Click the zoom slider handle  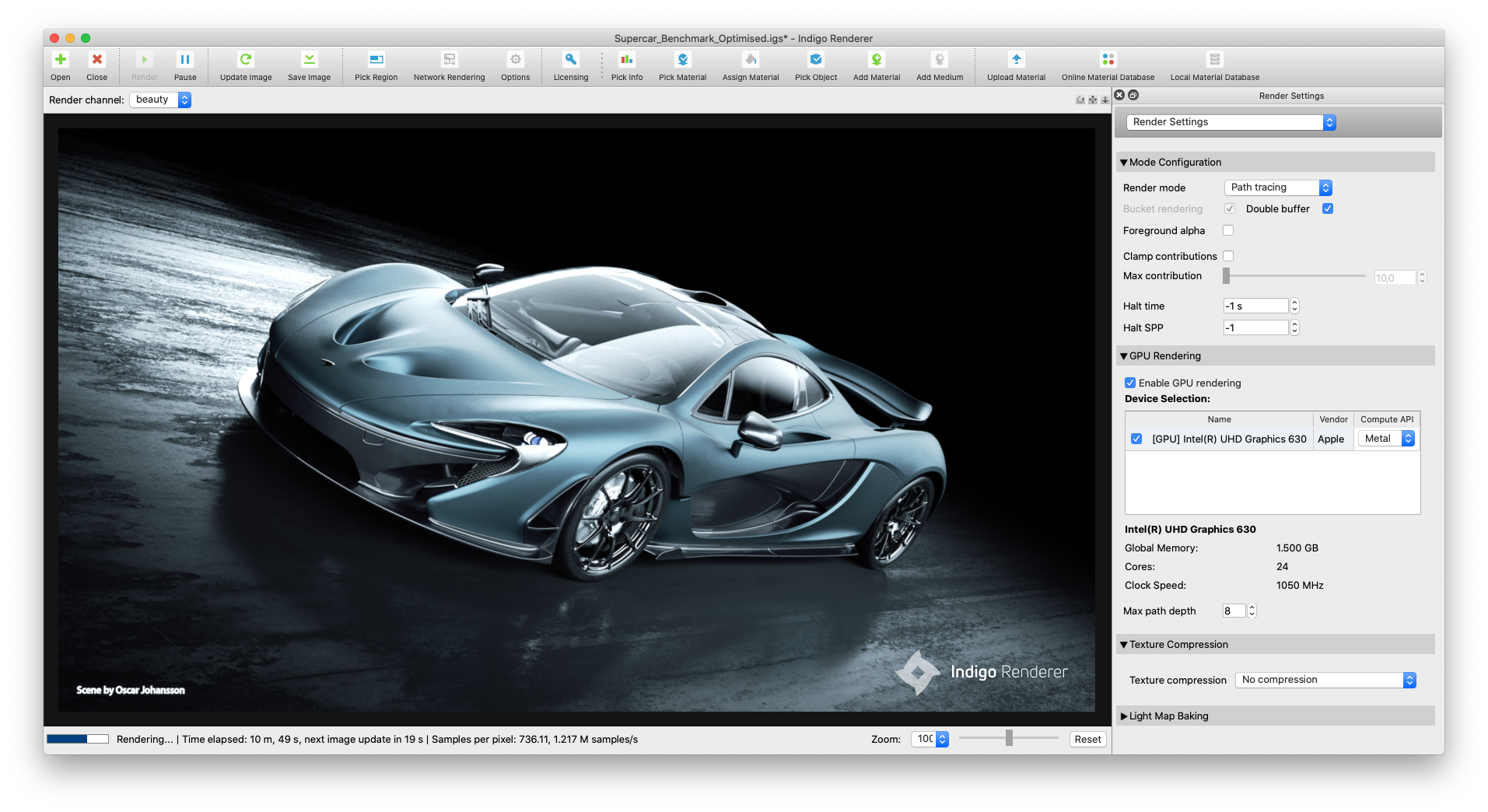1009,738
